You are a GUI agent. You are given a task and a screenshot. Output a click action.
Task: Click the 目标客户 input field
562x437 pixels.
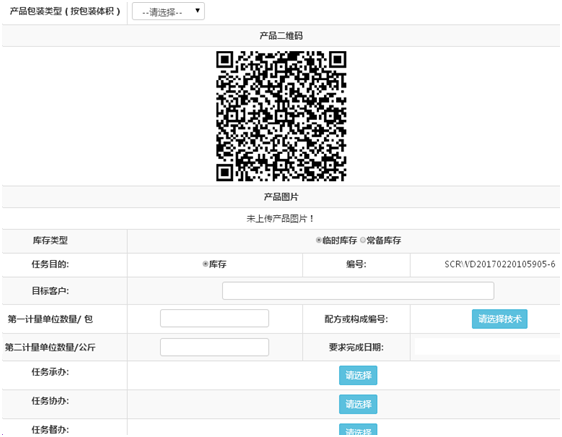(358, 291)
